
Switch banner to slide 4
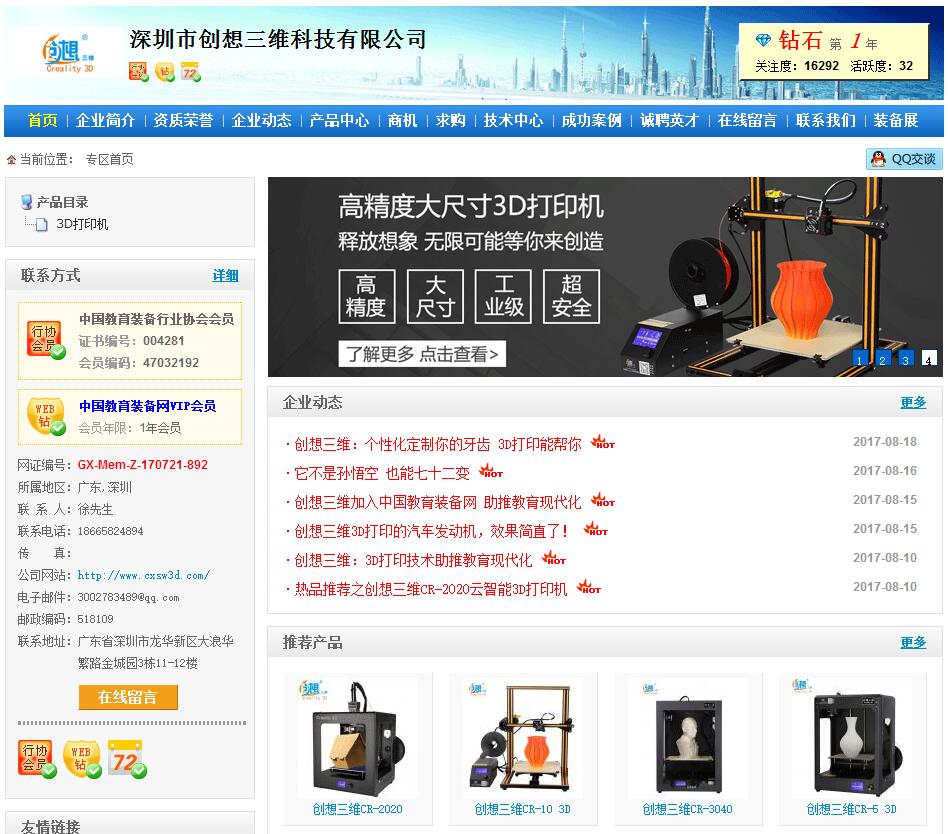(929, 358)
